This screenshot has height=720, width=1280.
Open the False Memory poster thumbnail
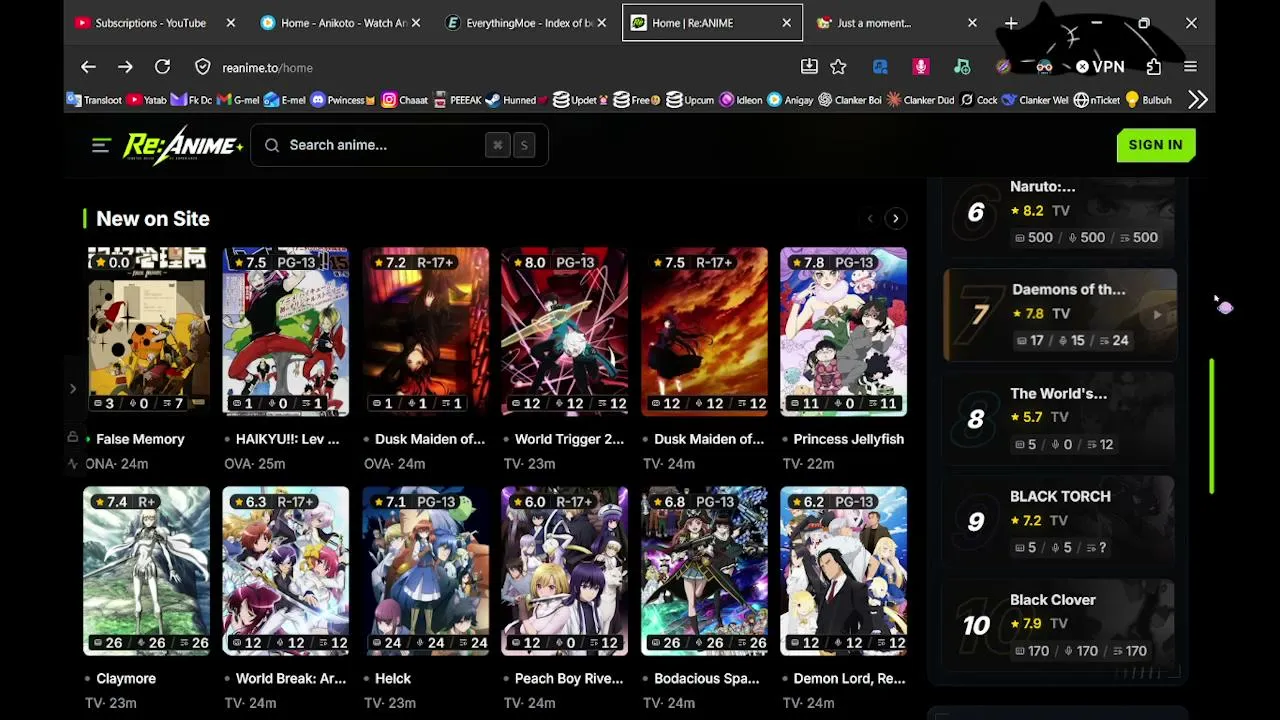[147, 331]
